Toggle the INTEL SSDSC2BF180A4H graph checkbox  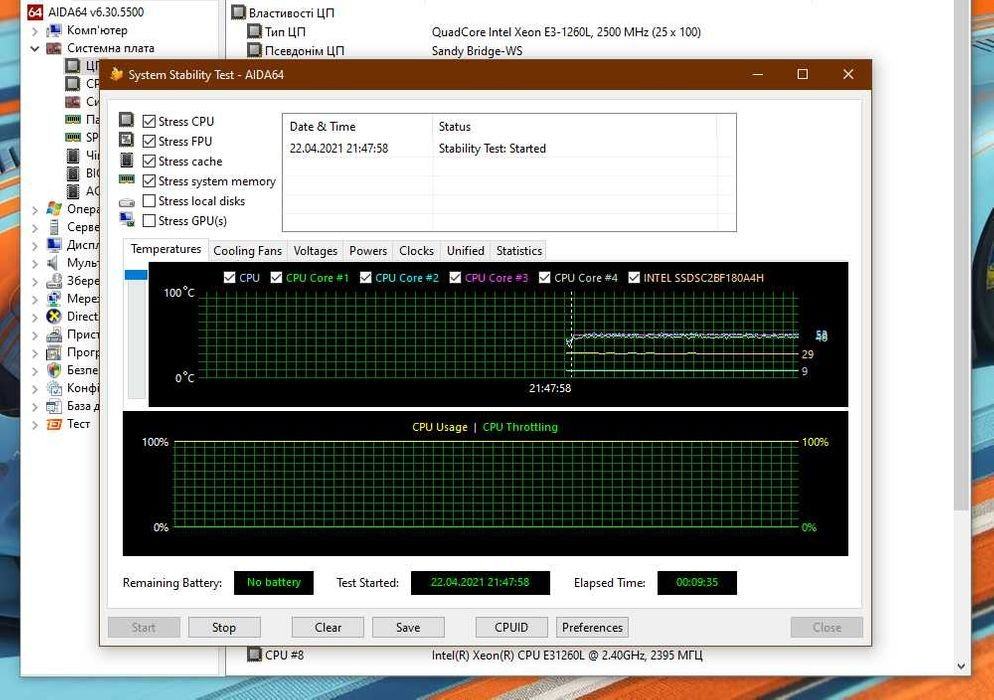pyautogui.click(x=634, y=277)
